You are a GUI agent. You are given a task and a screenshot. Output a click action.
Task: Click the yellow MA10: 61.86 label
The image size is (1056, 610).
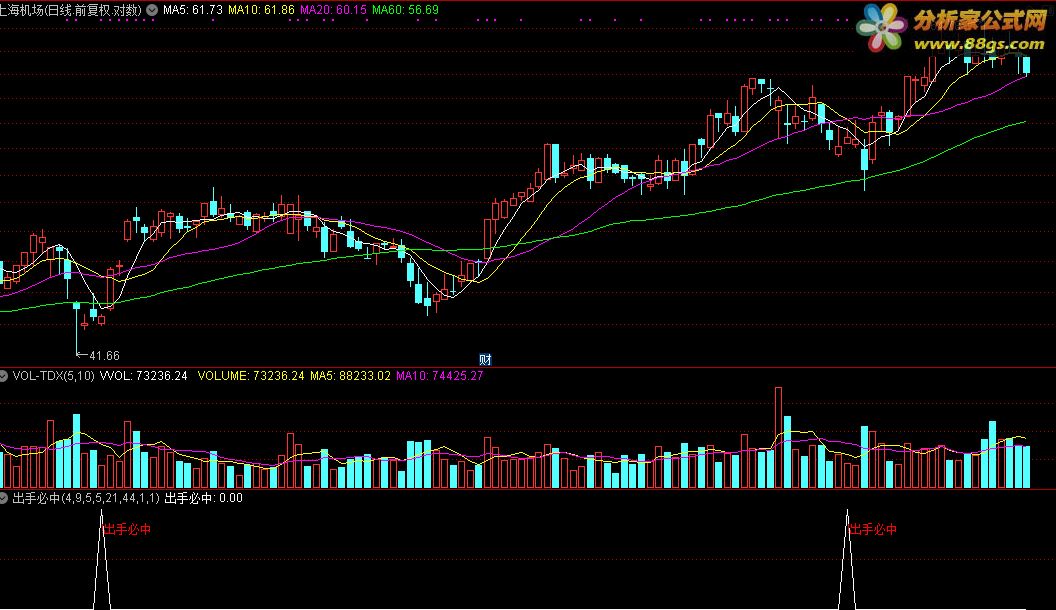(x=261, y=10)
